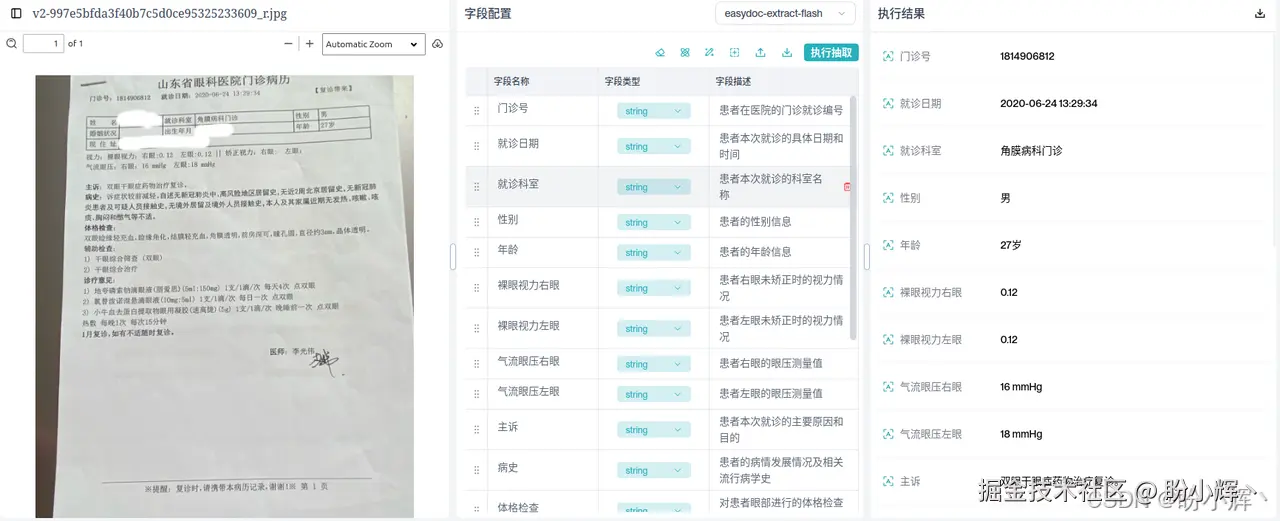The image size is (1280, 521).
Task: Open type dropdown for 病史 field
Action: click(654, 470)
